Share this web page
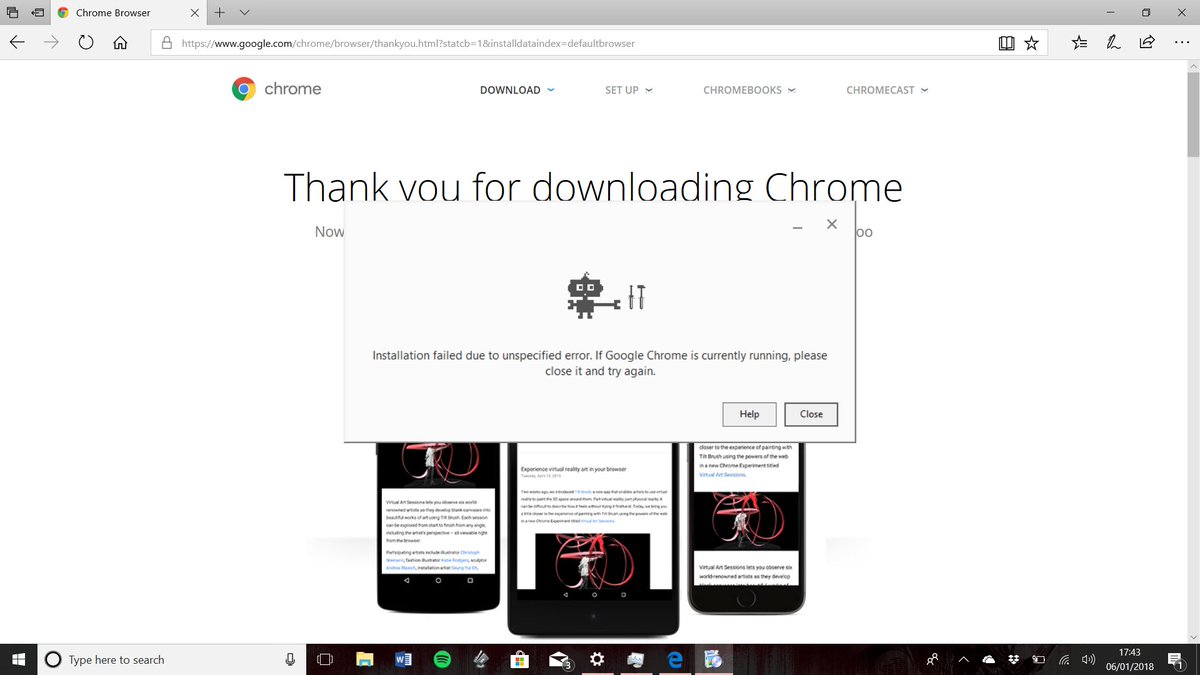This screenshot has height=675, width=1200. click(1147, 43)
